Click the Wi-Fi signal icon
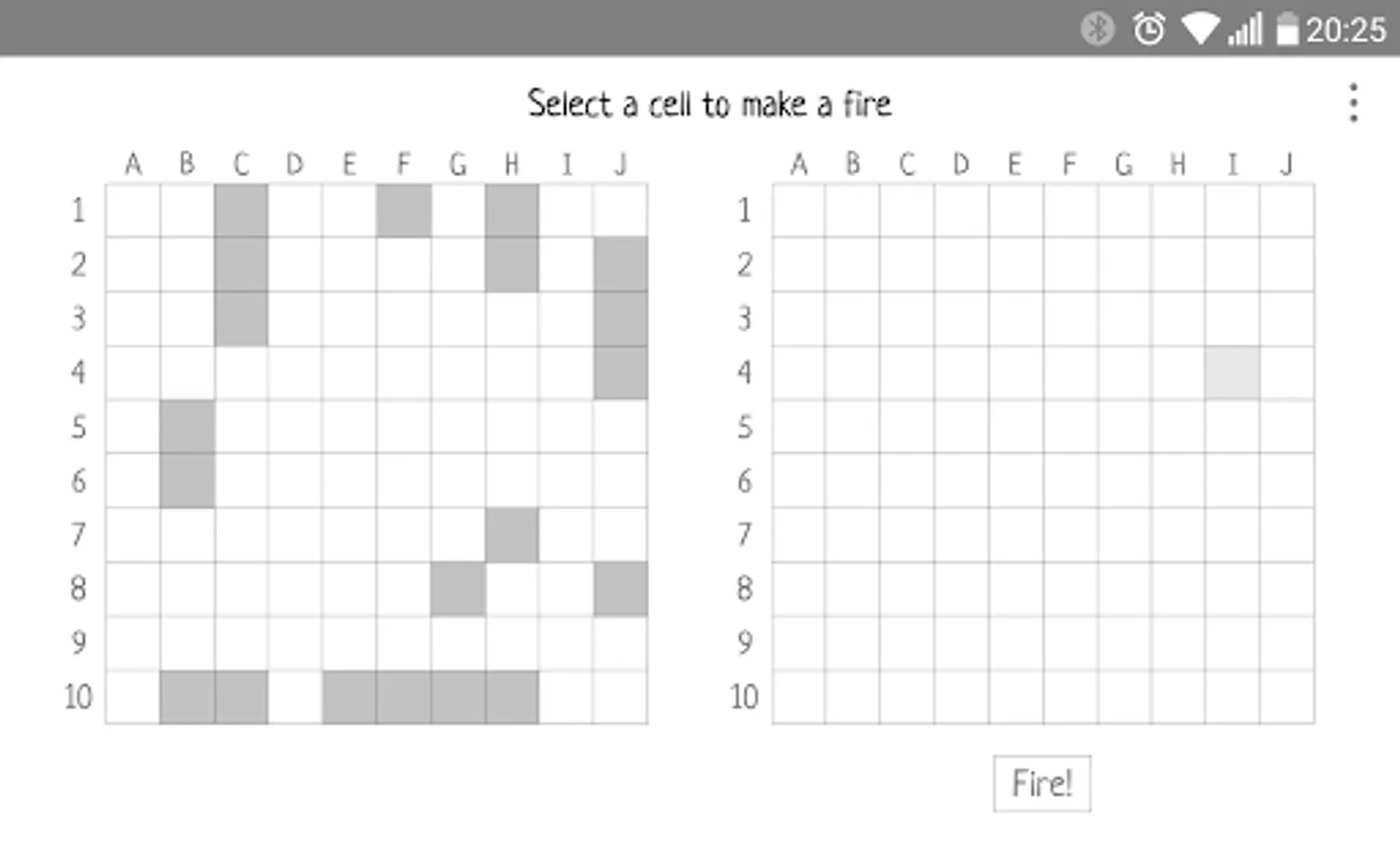The height and width of the screenshot is (842, 1400). [1199, 28]
